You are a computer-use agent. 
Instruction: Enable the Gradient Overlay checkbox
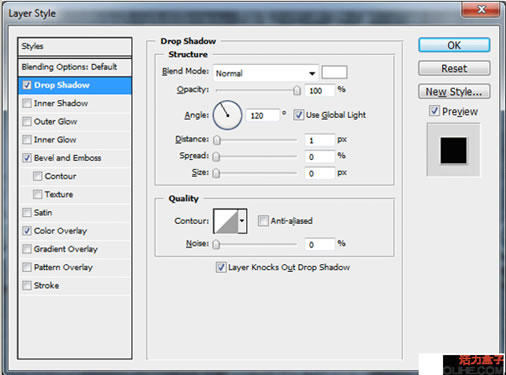(27, 249)
